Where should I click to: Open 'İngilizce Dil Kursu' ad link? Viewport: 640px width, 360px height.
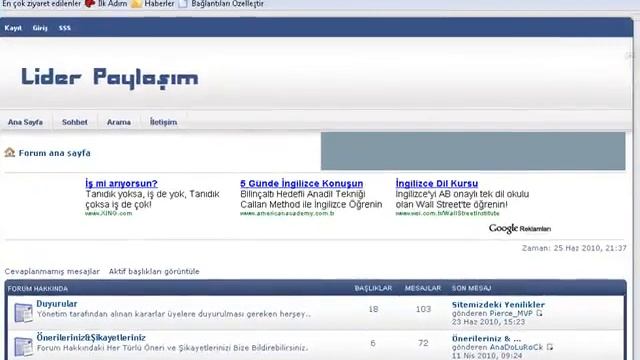click(x=437, y=184)
